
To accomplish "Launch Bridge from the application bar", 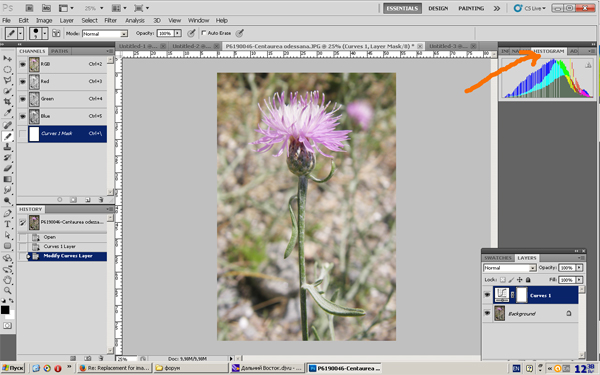I will pyautogui.click(x=29, y=8).
